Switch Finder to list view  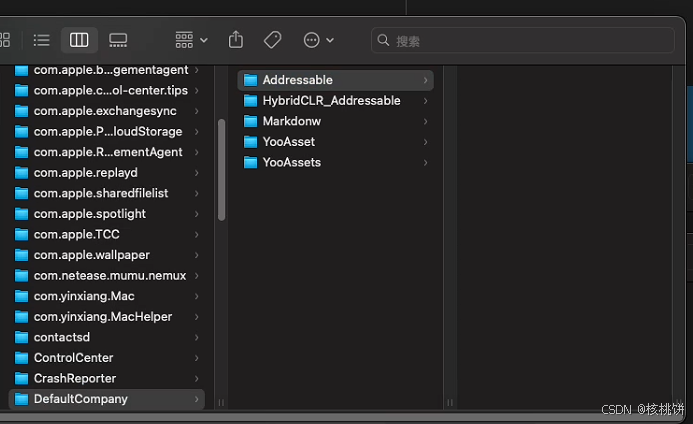click(42, 40)
